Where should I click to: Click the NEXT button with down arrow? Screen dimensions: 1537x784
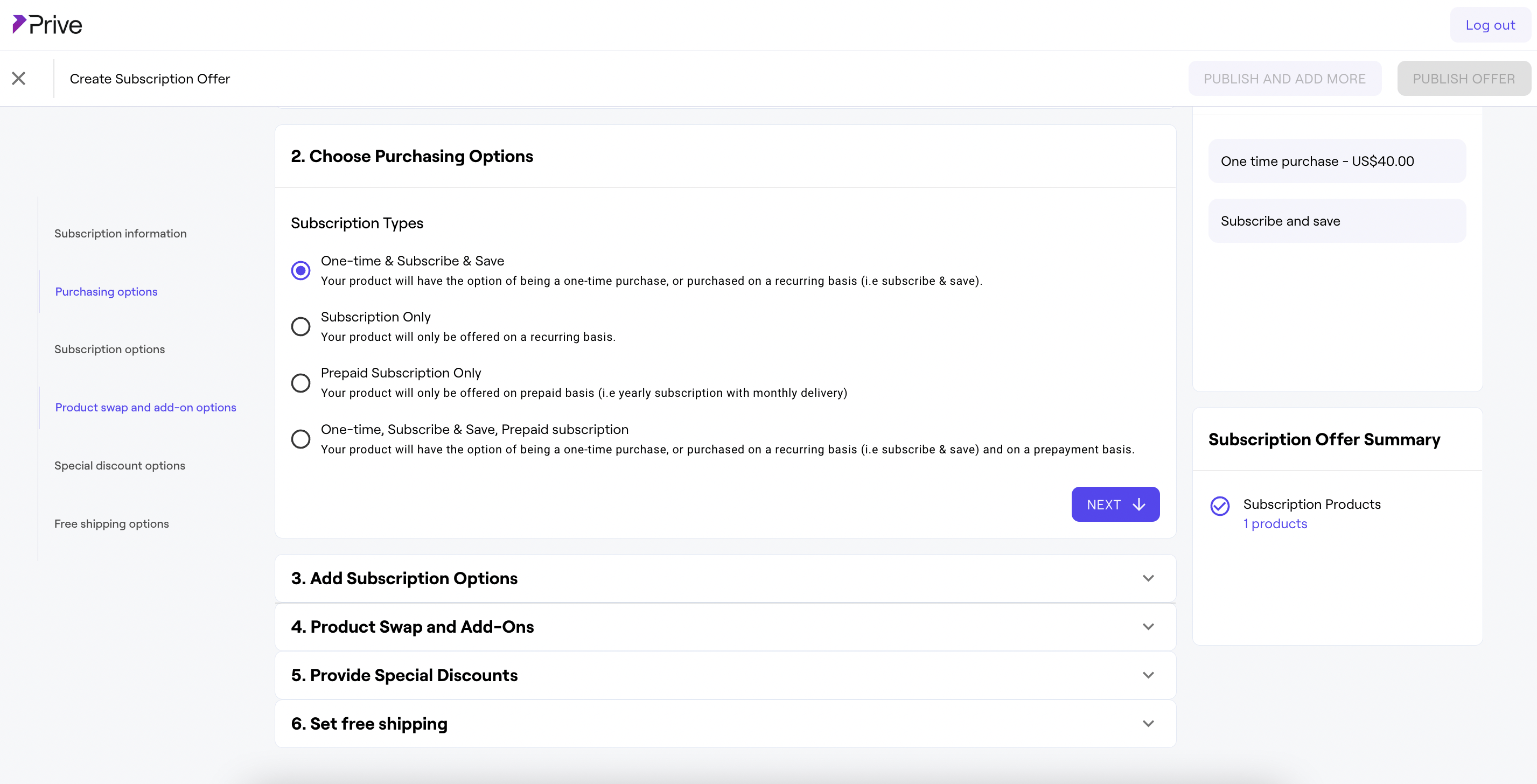(x=1115, y=504)
